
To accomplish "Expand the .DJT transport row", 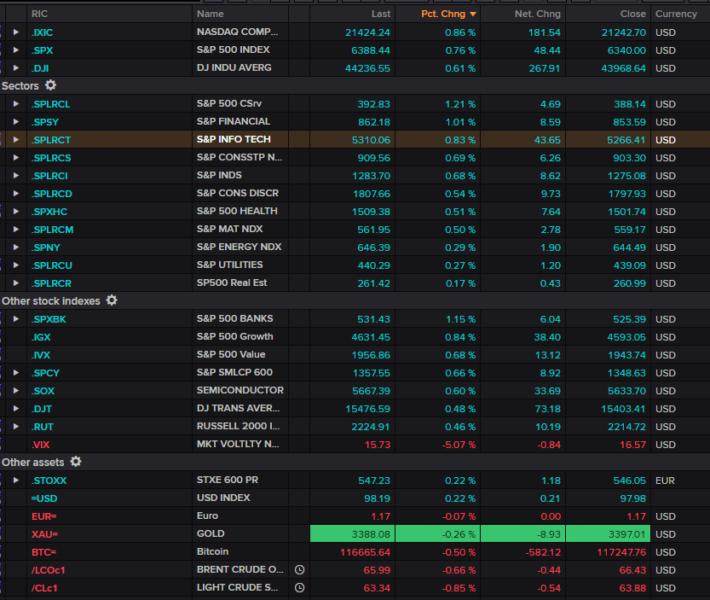I will coord(16,408).
